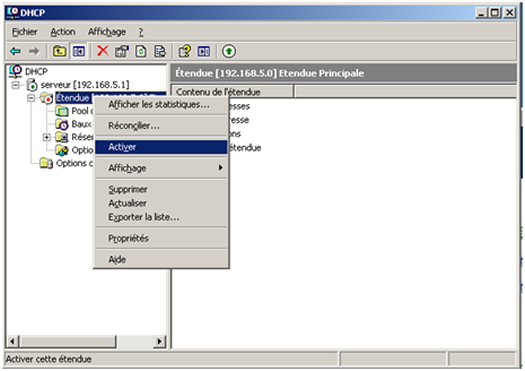This screenshot has height=371, width=525.
Task: Open the Properties toolbar icon
Action: pos(122,51)
